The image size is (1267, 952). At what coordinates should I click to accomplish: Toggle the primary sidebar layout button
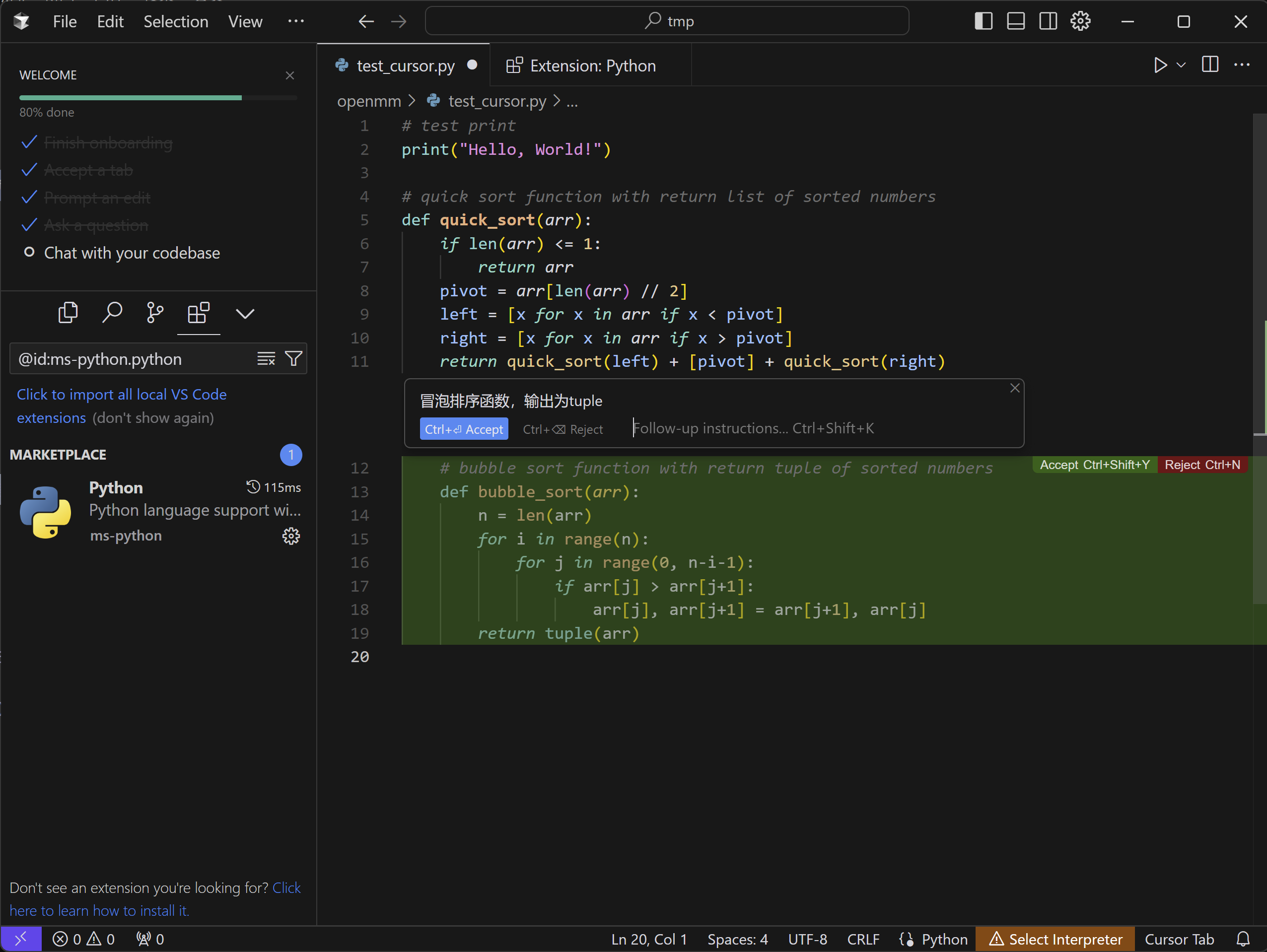point(983,22)
